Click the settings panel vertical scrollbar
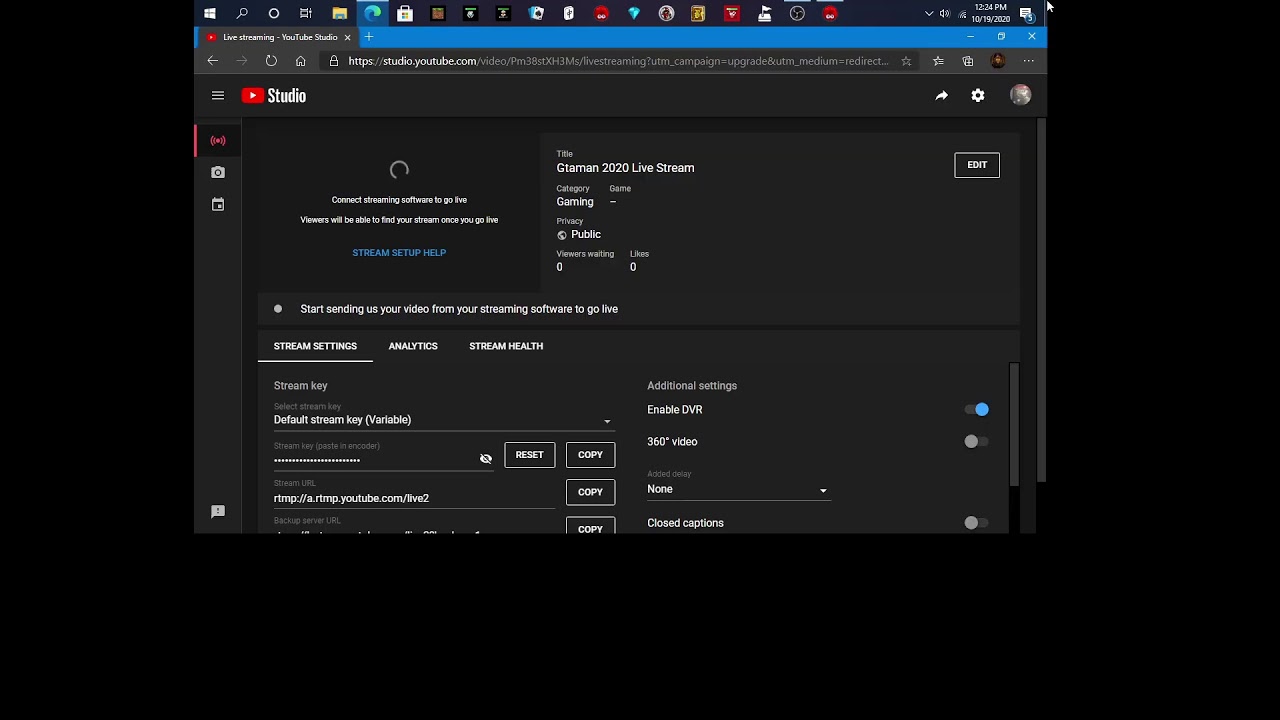 coord(1014,425)
